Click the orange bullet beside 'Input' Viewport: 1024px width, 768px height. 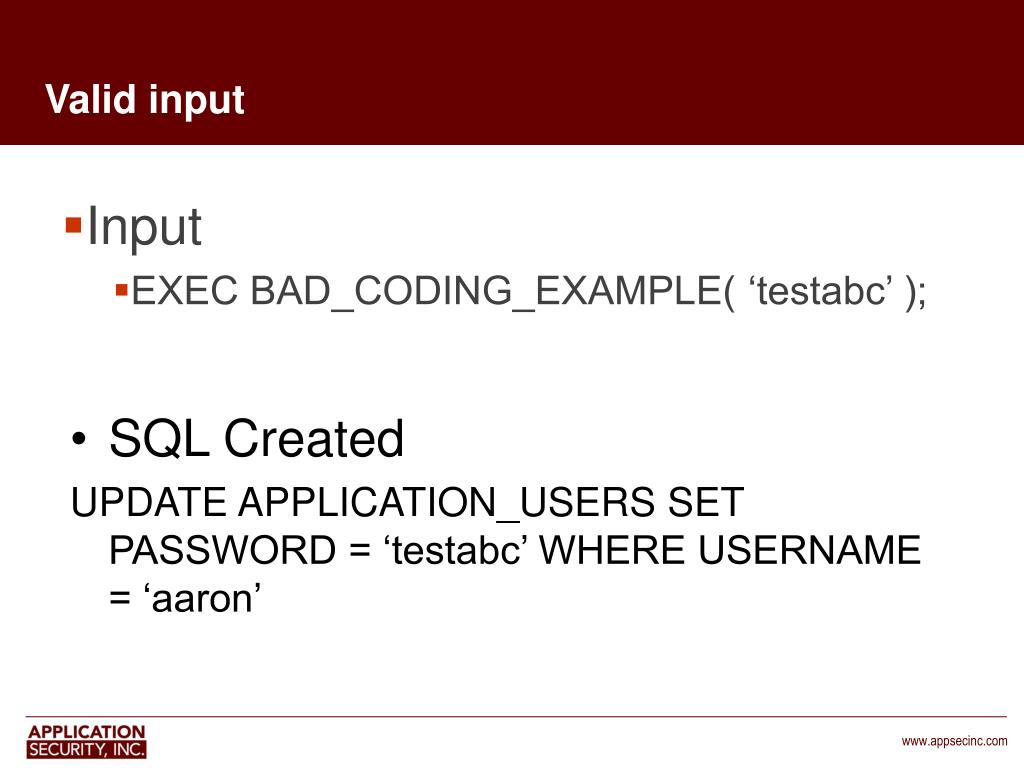click(x=73, y=225)
